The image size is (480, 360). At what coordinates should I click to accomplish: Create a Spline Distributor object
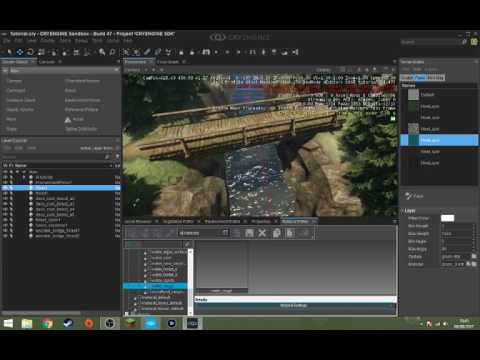pyautogui.click(x=81, y=129)
